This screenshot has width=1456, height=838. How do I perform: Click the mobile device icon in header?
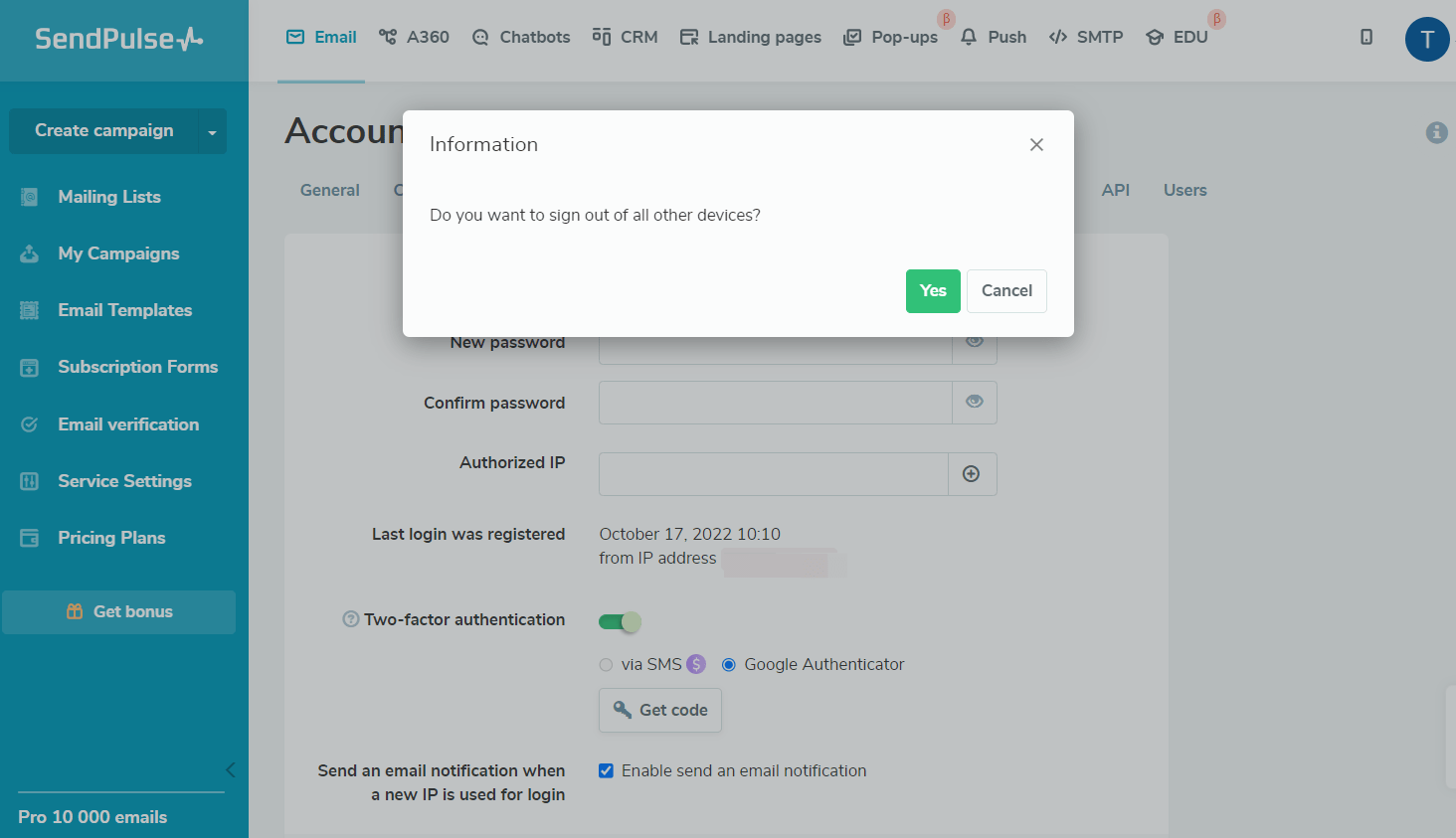[1366, 37]
